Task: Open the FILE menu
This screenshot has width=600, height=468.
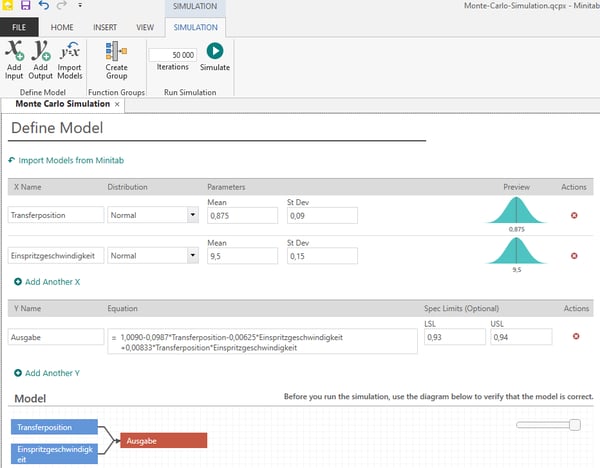Action: click(19, 27)
